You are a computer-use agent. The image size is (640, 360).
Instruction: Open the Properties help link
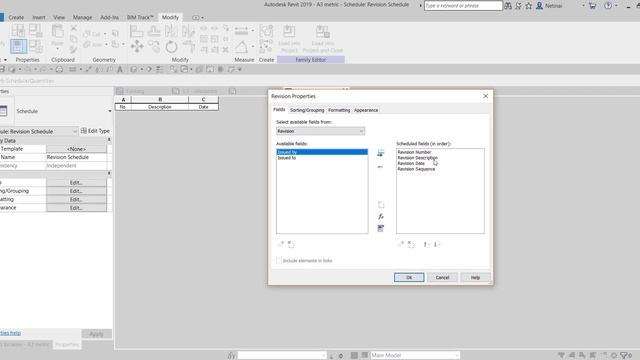(x=10, y=333)
